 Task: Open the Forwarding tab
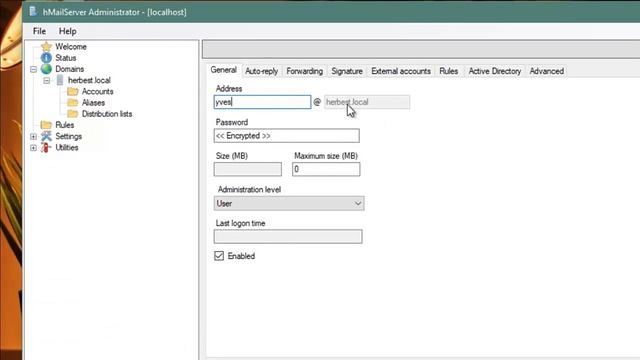(304, 71)
